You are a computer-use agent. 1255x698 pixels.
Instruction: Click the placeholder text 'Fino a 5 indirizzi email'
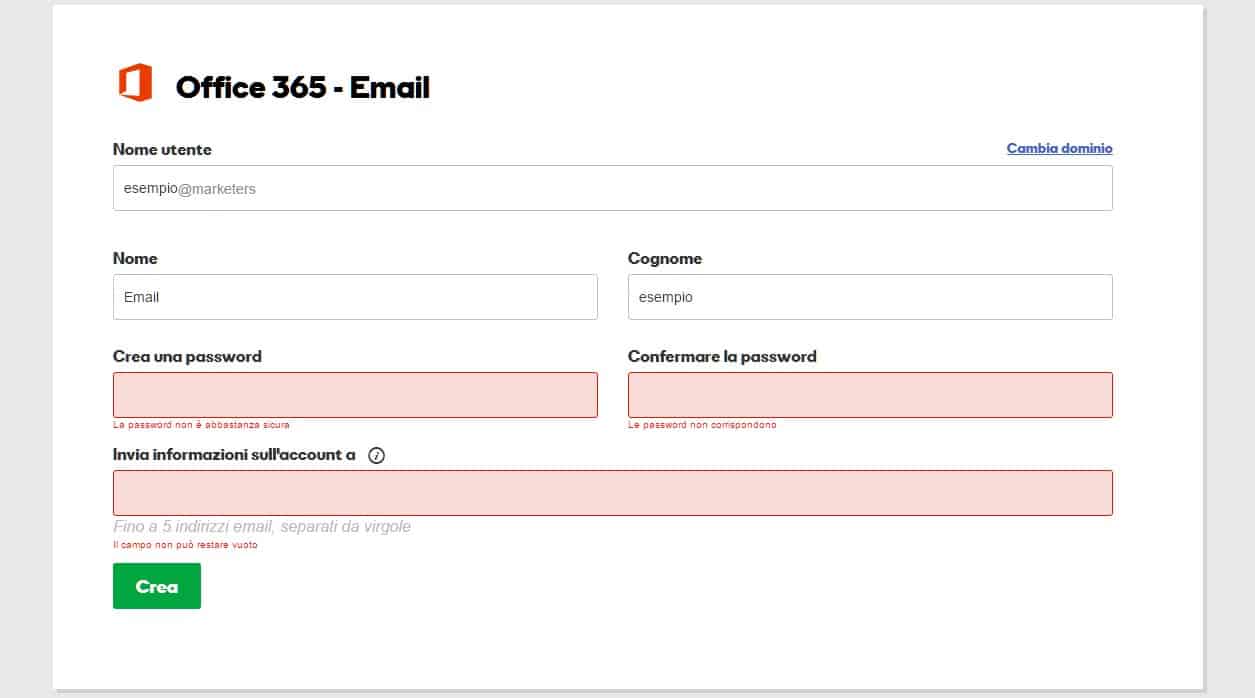(262, 526)
